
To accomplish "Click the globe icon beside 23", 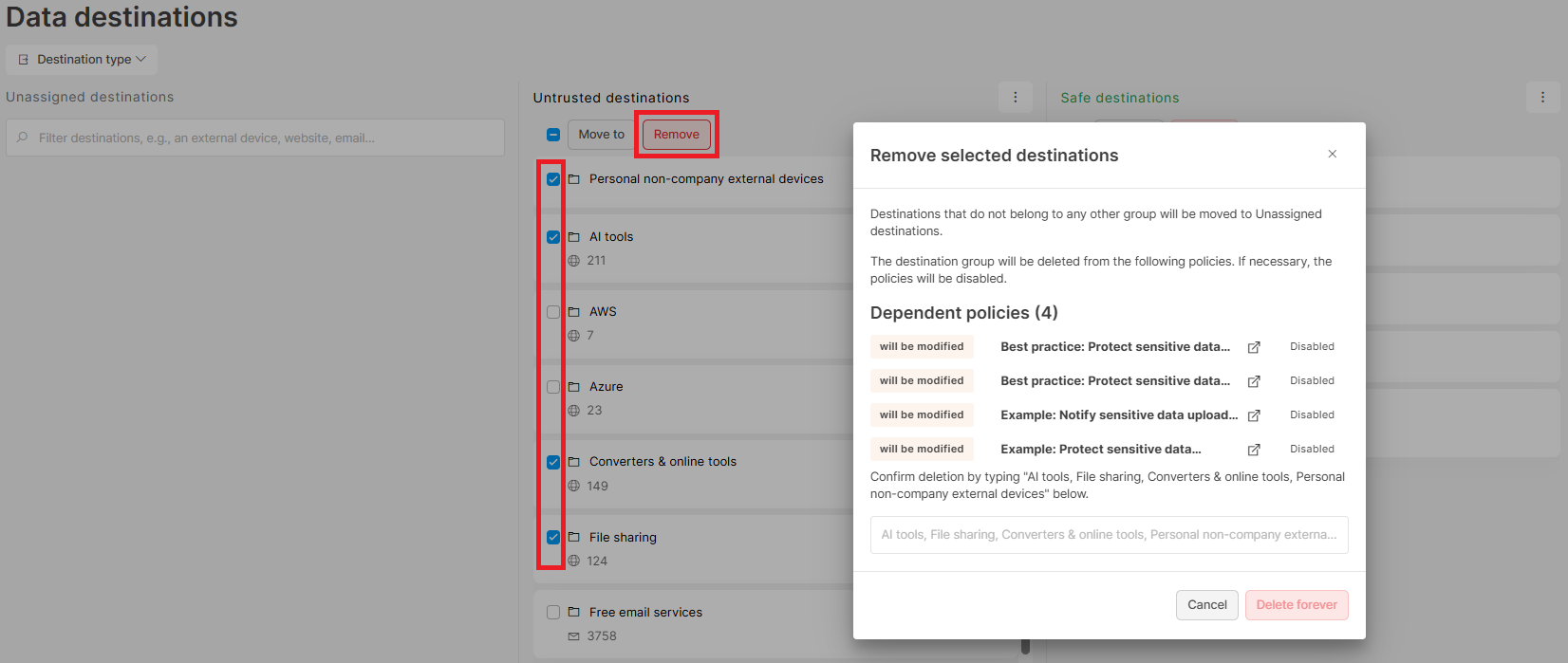I will [574, 411].
